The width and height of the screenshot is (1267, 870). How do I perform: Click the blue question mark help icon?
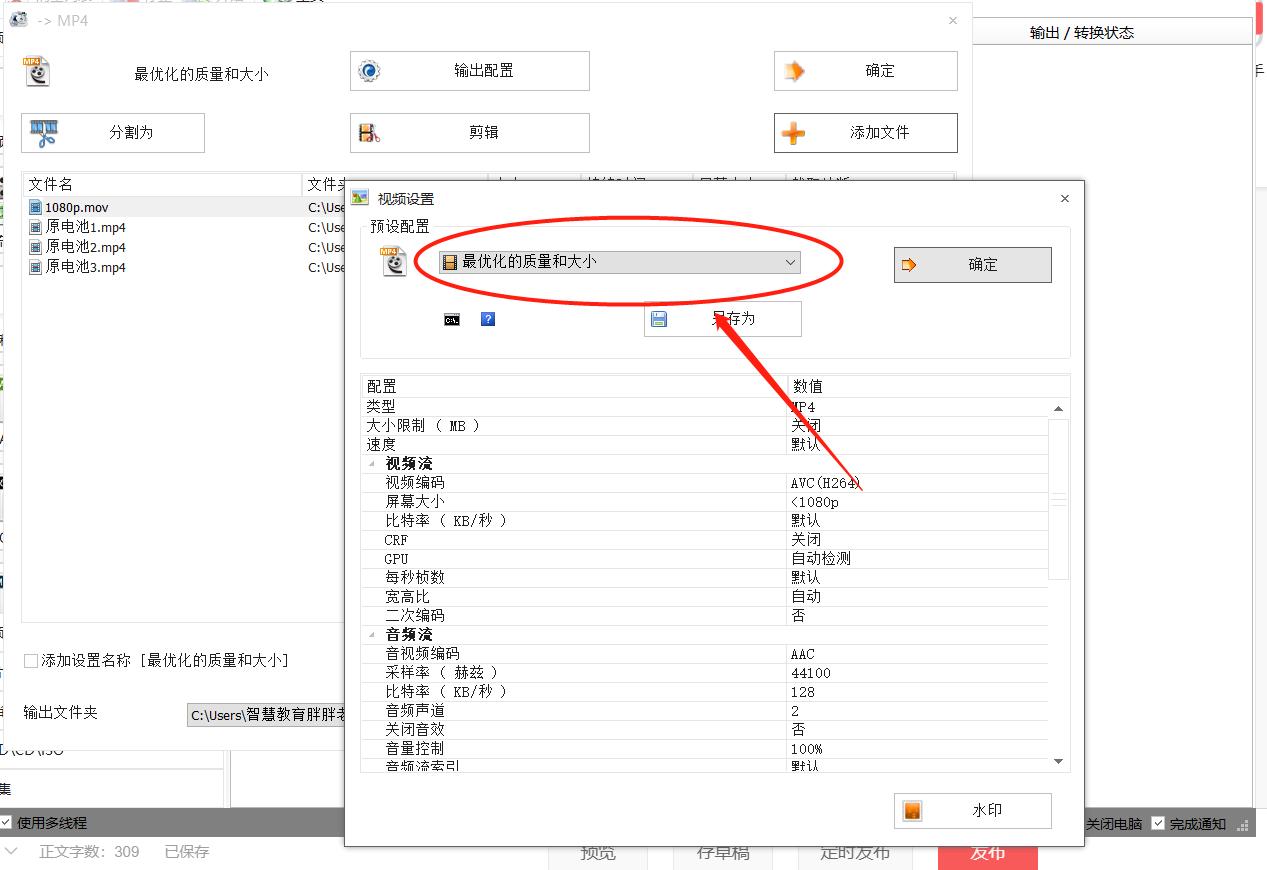pos(488,319)
